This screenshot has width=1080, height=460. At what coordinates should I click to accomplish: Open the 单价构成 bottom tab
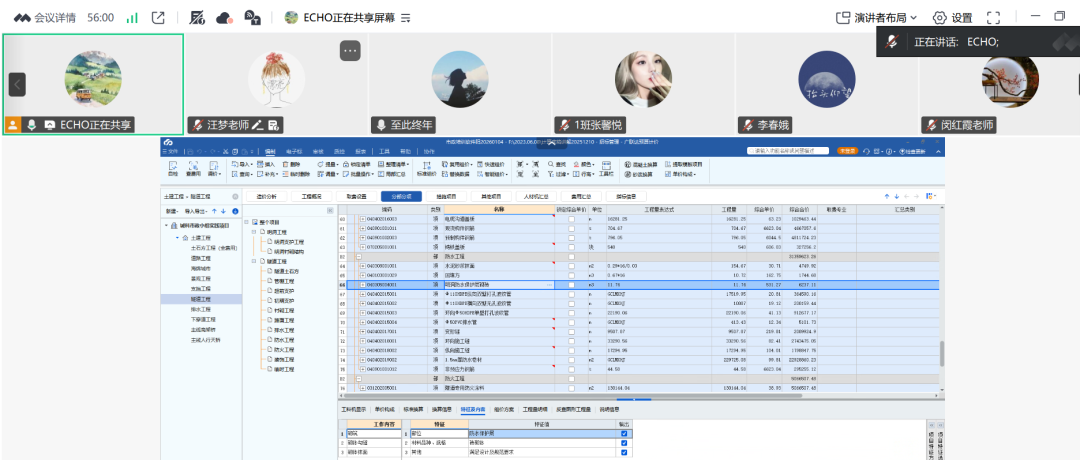tap(384, 409)
